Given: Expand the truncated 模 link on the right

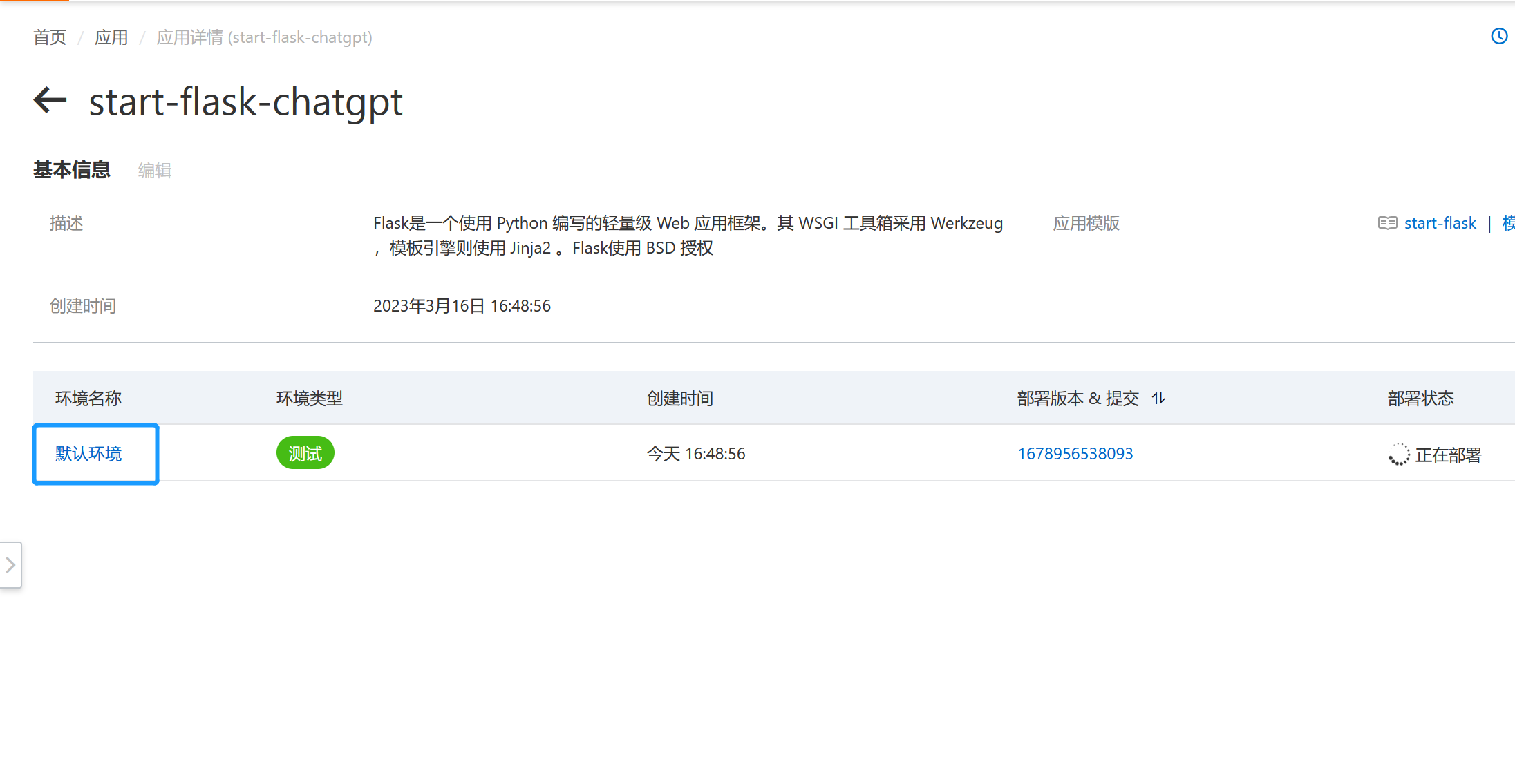Looking at the screenshot, I should point(1507,223).
